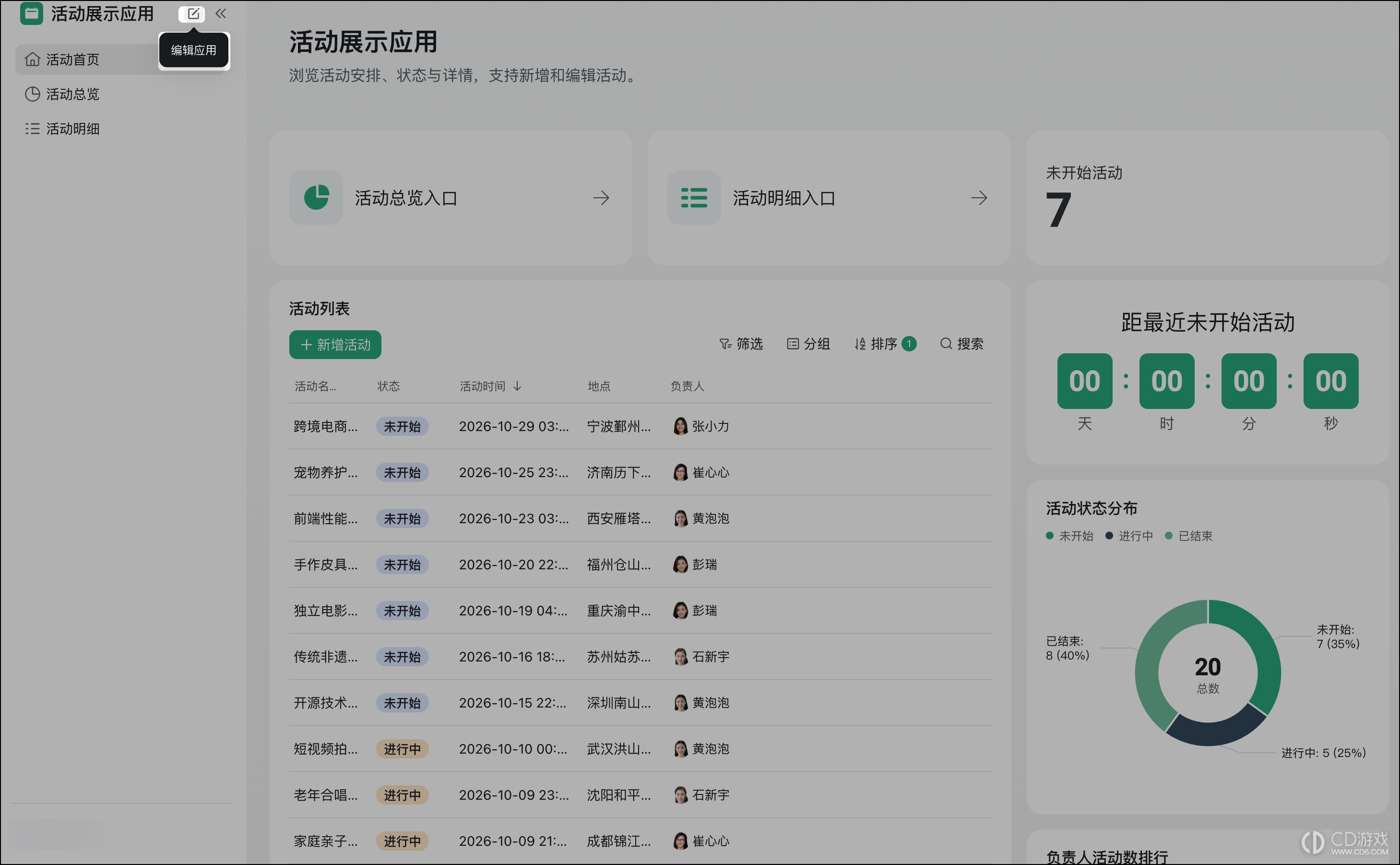Click the sort count badge 1

(x=909, y=344)
